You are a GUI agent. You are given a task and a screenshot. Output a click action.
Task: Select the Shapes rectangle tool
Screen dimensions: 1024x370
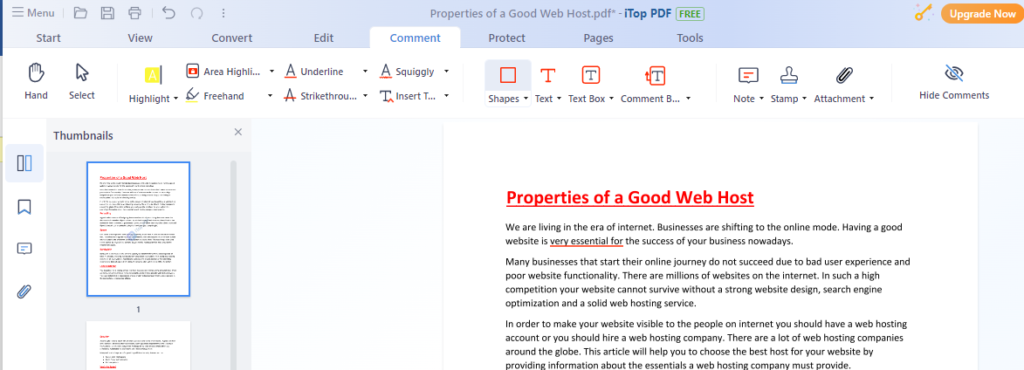coord(507,75)
